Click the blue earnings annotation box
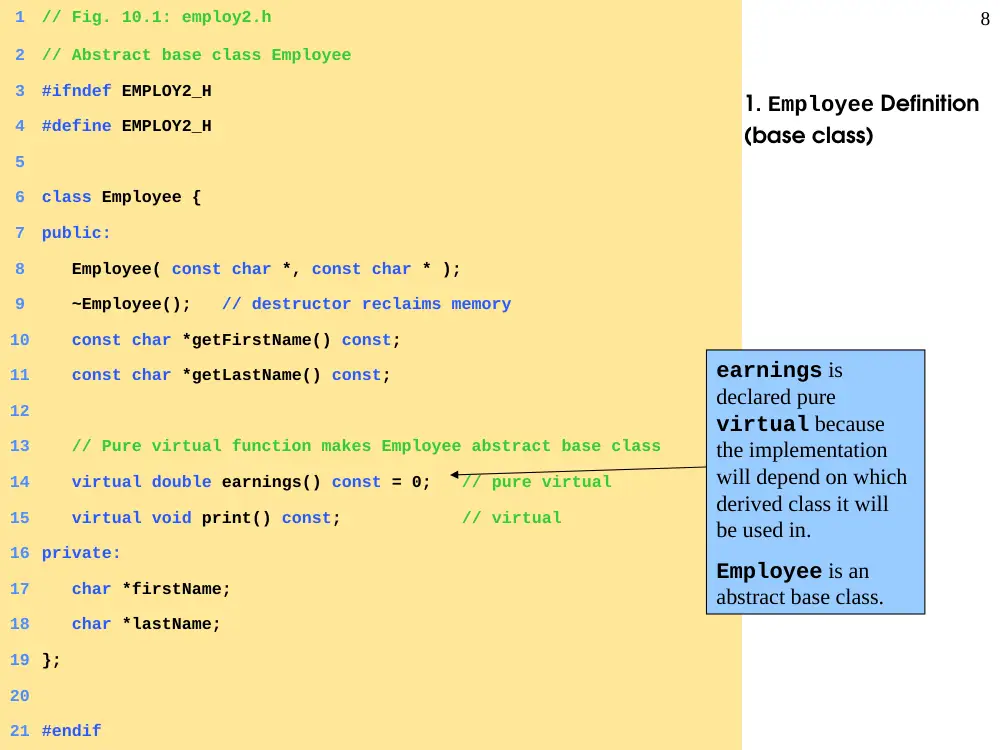The height and width of the screenshot is (750, 1000). click(815, 482)
